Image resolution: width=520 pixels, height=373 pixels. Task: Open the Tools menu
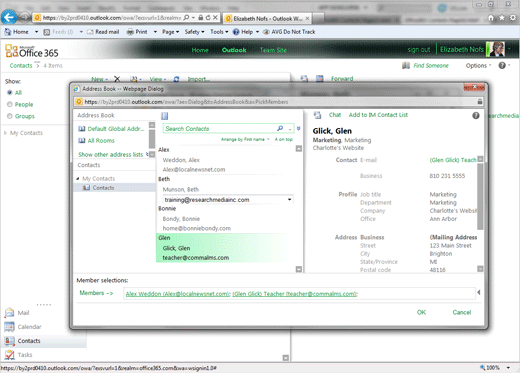[x=219, y=32]
